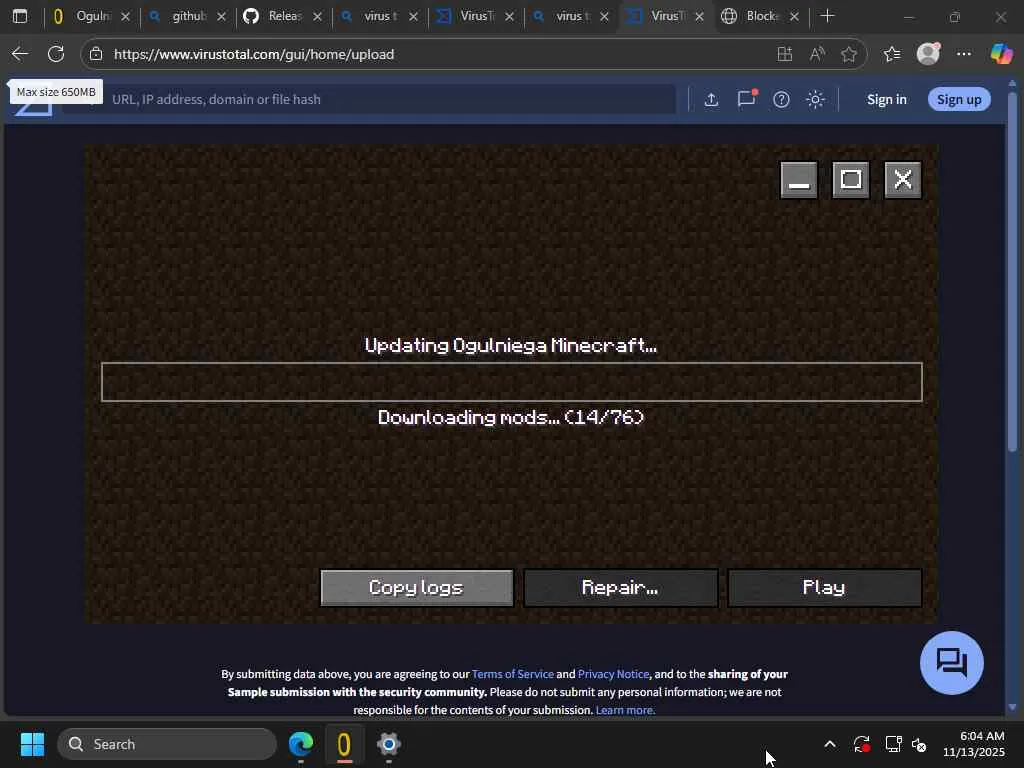Click the muted volume tray icon
The image size is (1024, 768).
click(919, 744)
